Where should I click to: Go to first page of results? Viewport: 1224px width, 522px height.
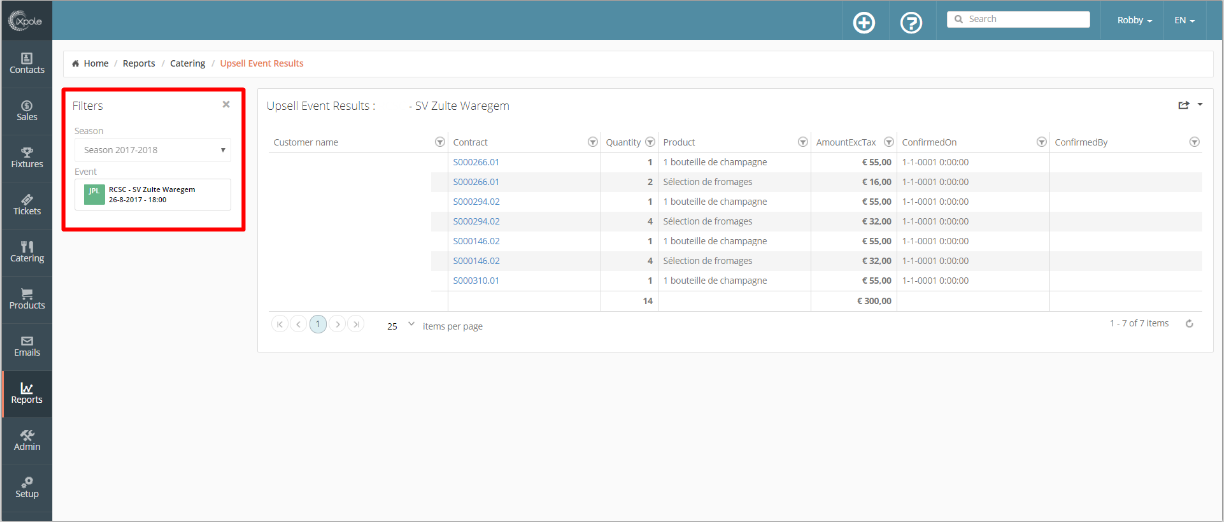pos(280,324)
